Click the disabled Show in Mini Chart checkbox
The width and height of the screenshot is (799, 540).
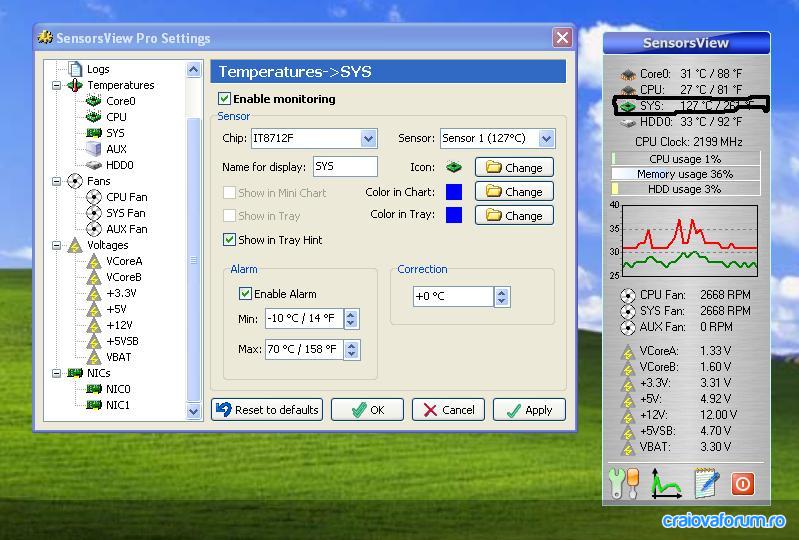click(x=229, y=193)
